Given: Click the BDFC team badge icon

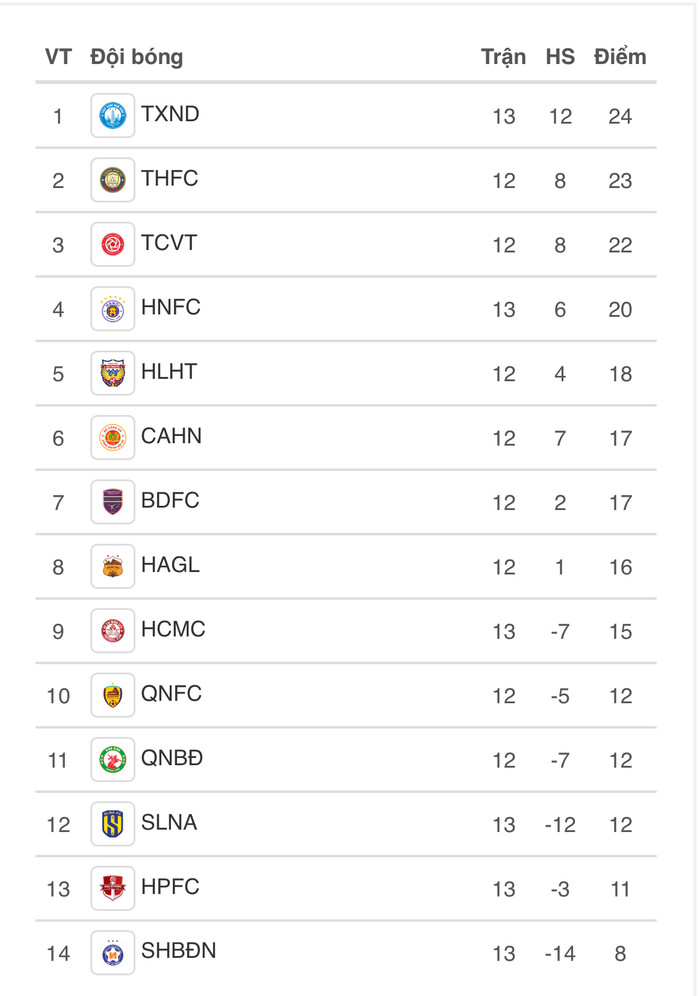Looking at the screenshot, I should tap(112, 502).
